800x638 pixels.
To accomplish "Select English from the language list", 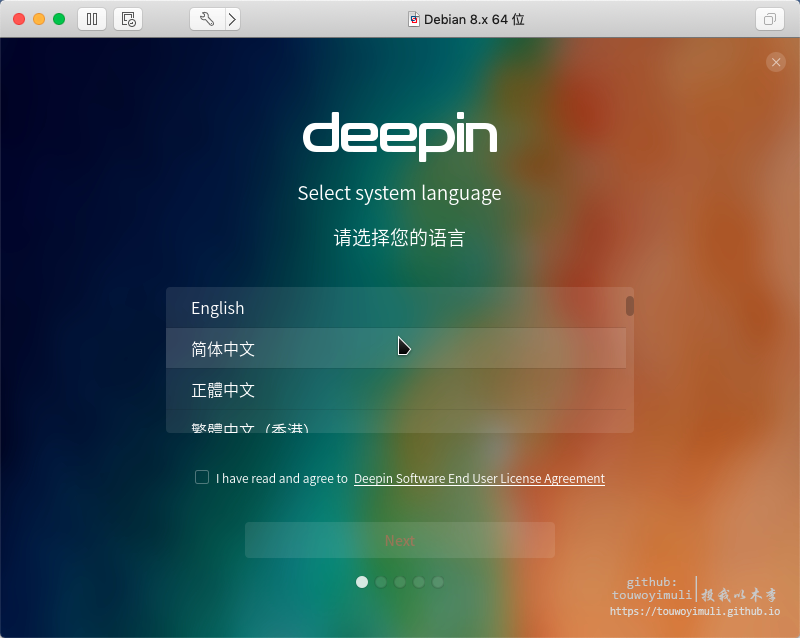I will pyautogui.click(x=396, y=308).
